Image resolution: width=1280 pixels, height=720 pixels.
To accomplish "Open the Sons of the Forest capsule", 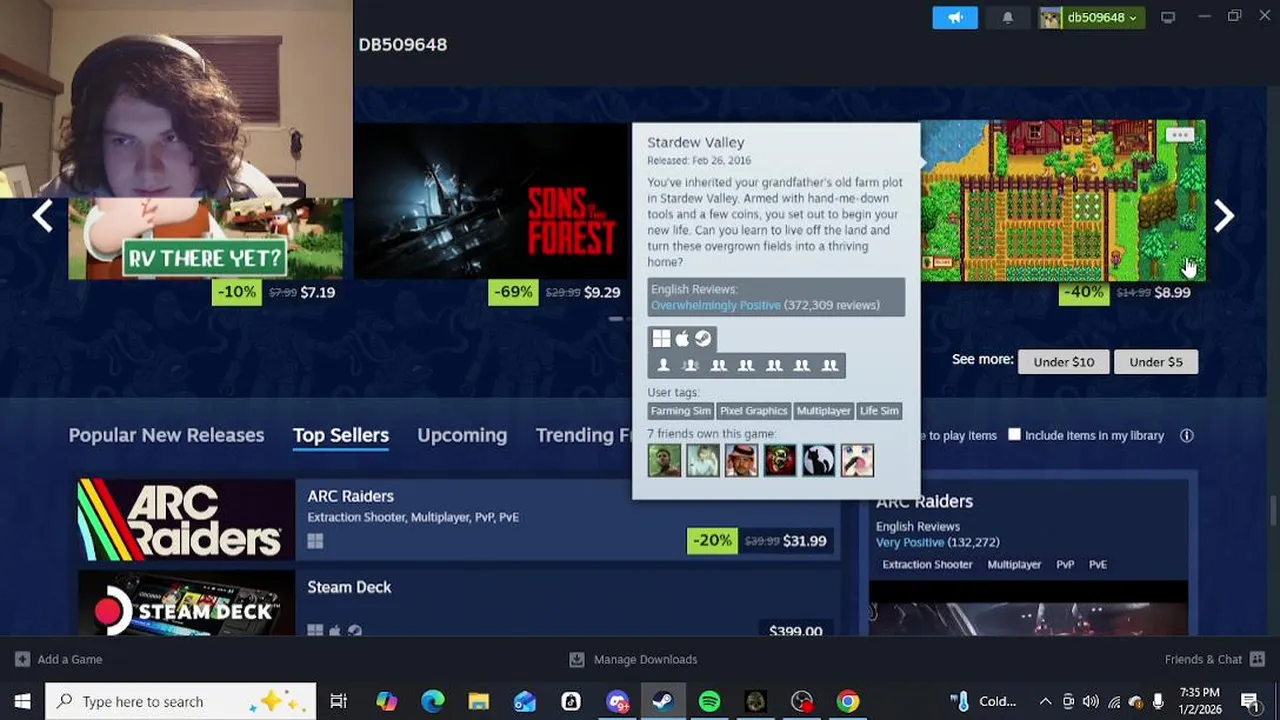I will [x=492, y=200].
